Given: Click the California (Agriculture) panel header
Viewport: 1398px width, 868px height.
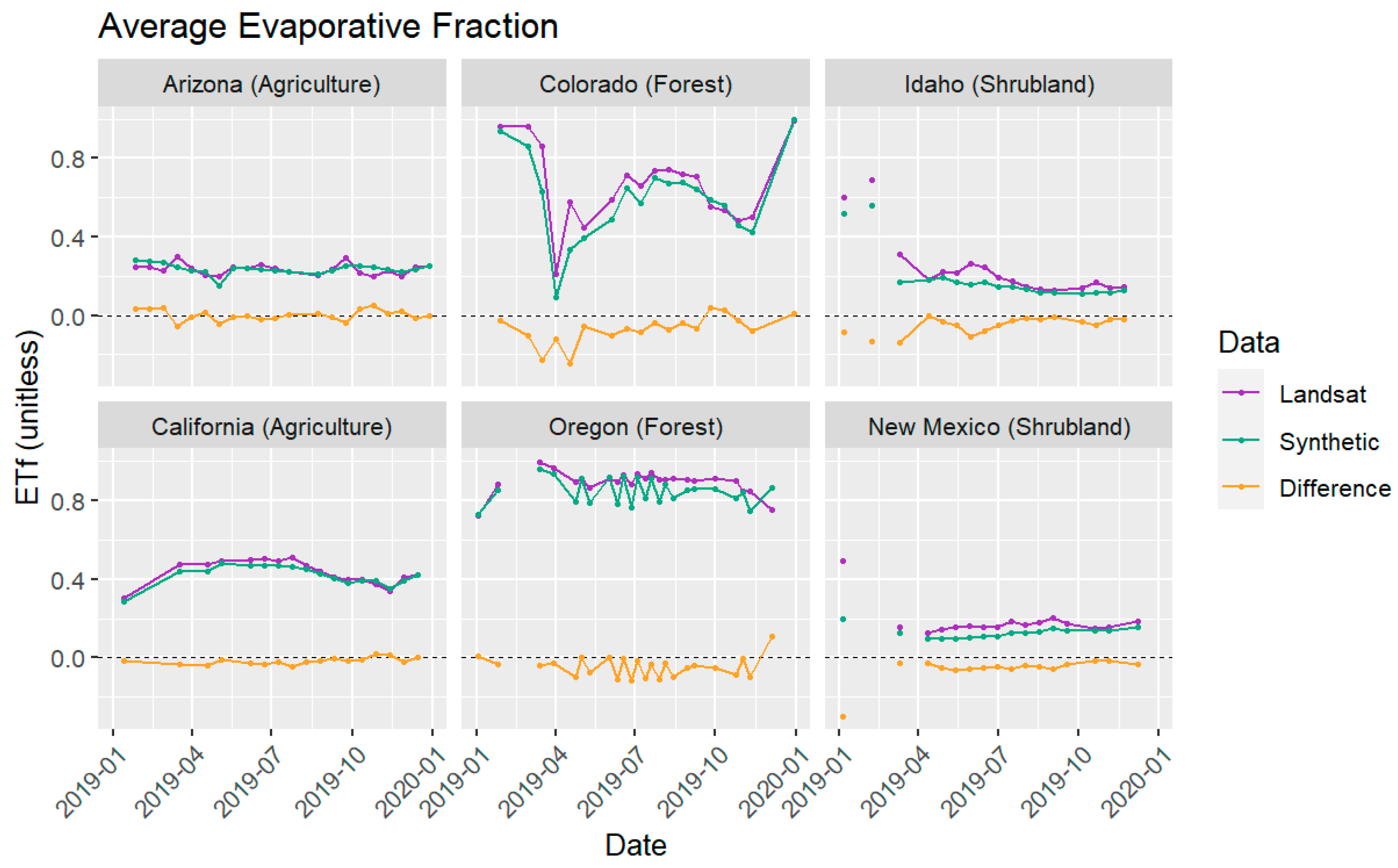Looking at the screenshot, I should tap(272, 426).
